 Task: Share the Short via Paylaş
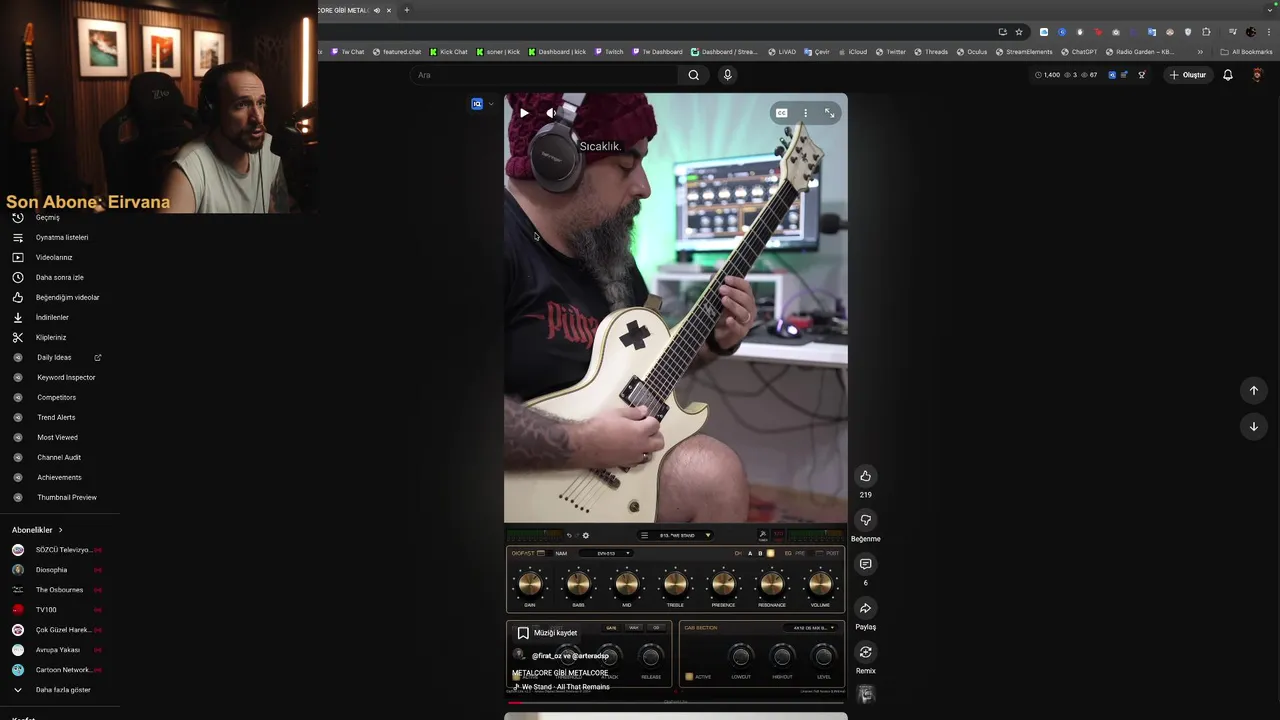click(865, 608)
